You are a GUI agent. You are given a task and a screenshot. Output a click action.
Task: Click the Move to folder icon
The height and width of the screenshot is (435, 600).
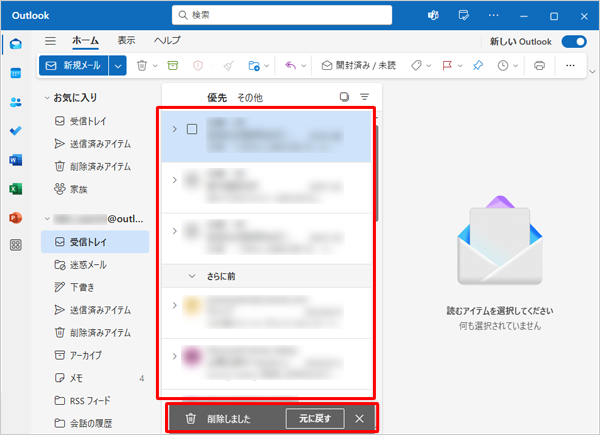254,66
